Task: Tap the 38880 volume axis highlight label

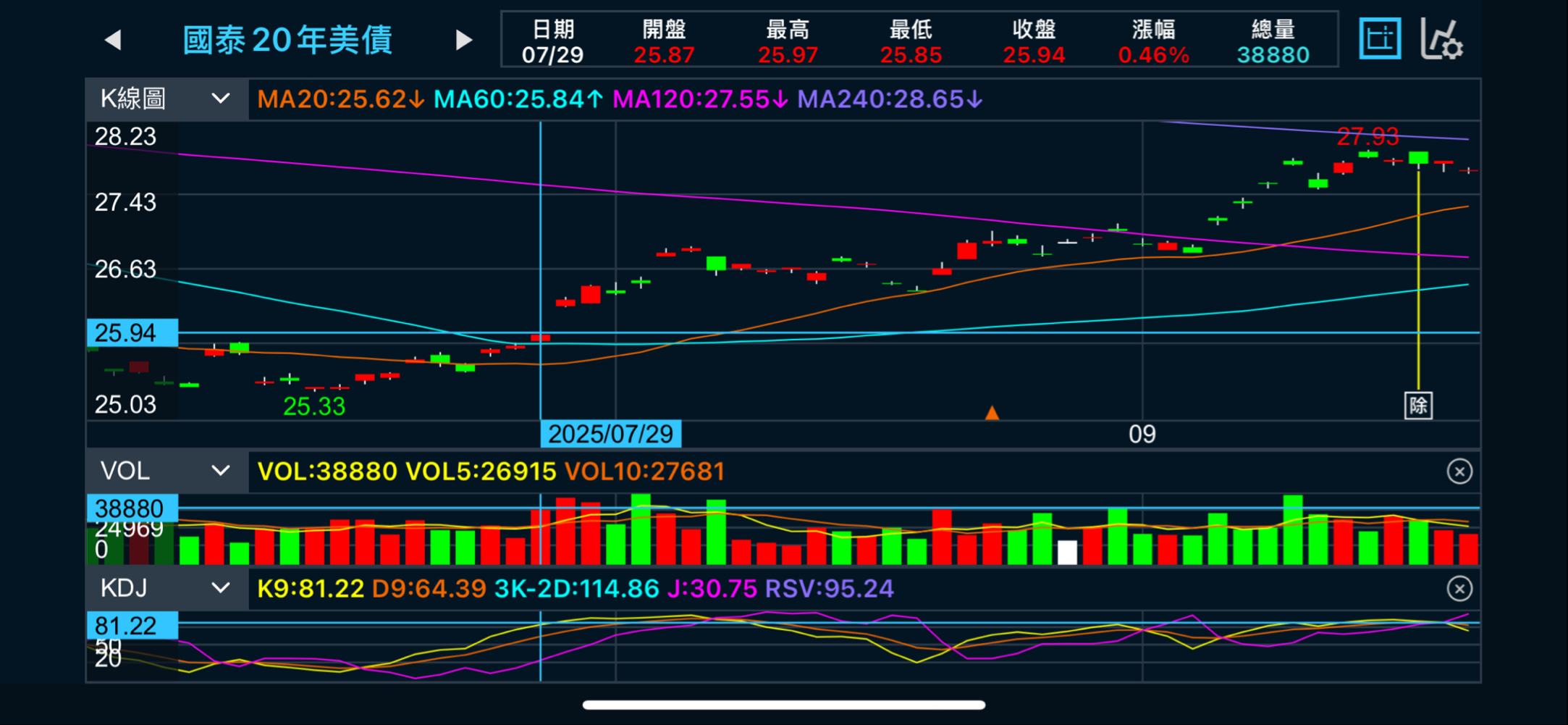Action: click(132, 508)
